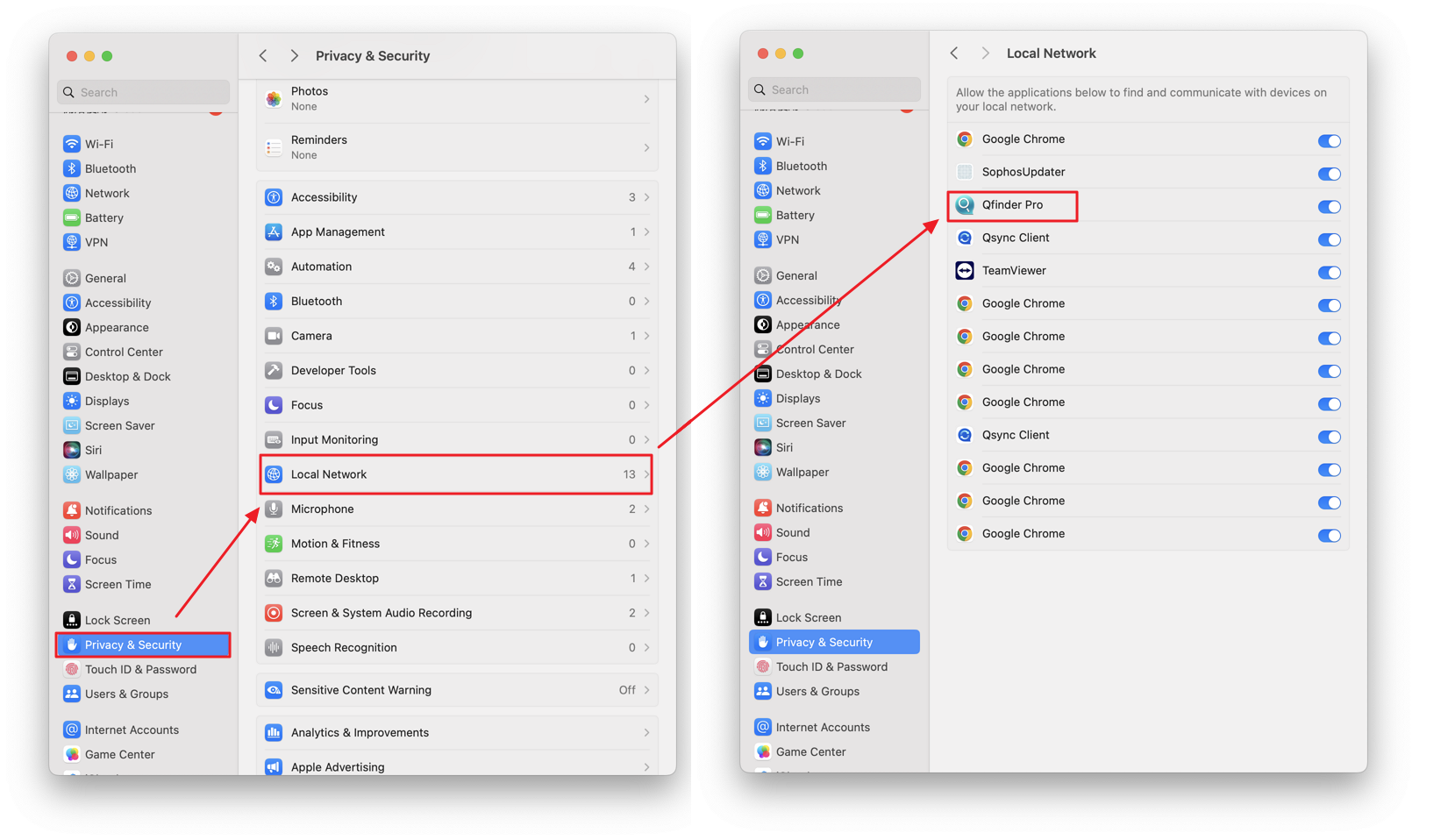Click Wi-Fi icon in left window sidebar

pos(72,144)
